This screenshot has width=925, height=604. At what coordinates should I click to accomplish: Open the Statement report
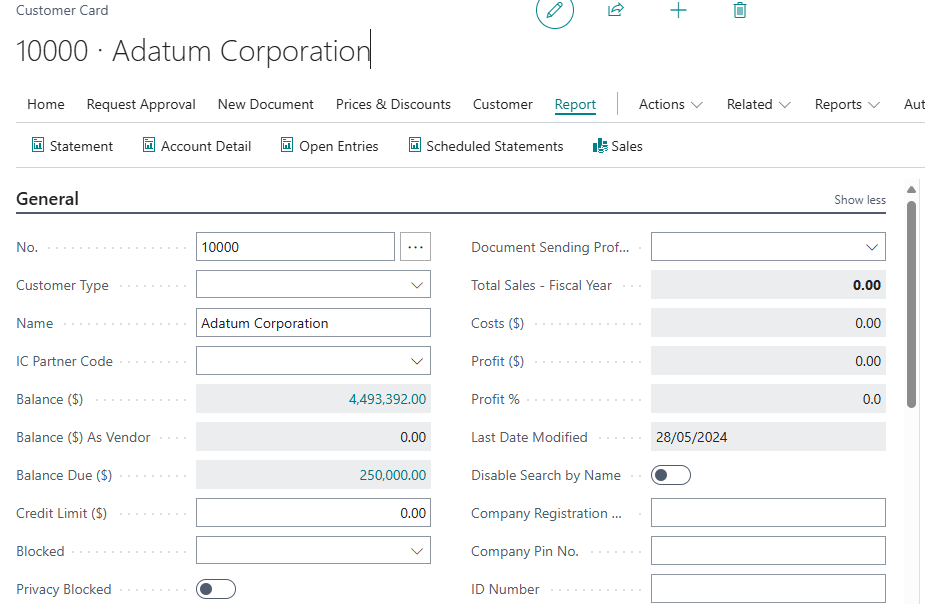pyautogui.click(x=72, y=146)
